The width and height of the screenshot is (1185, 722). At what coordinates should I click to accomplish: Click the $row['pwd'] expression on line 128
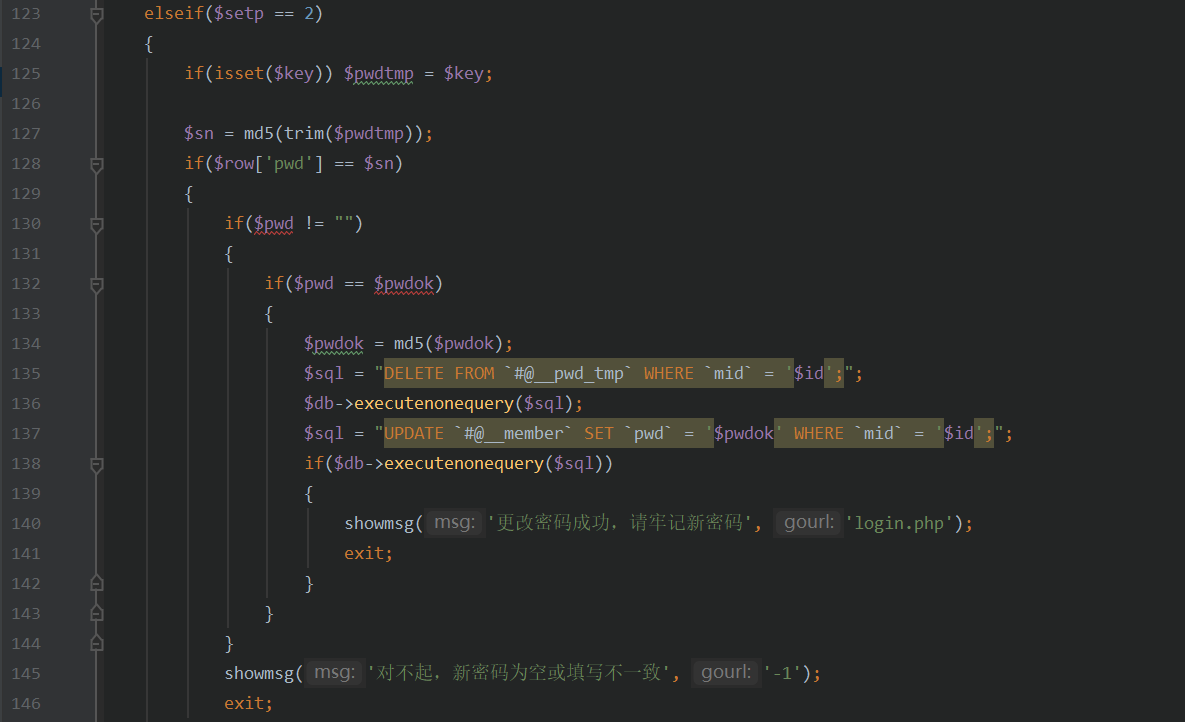click(268, 163)
